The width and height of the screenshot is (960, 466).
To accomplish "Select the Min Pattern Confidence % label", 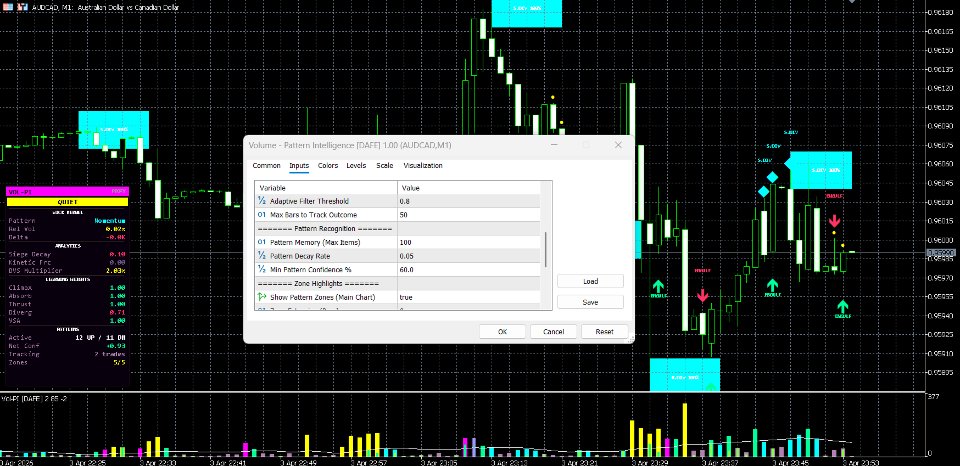I will click(310, 270).
